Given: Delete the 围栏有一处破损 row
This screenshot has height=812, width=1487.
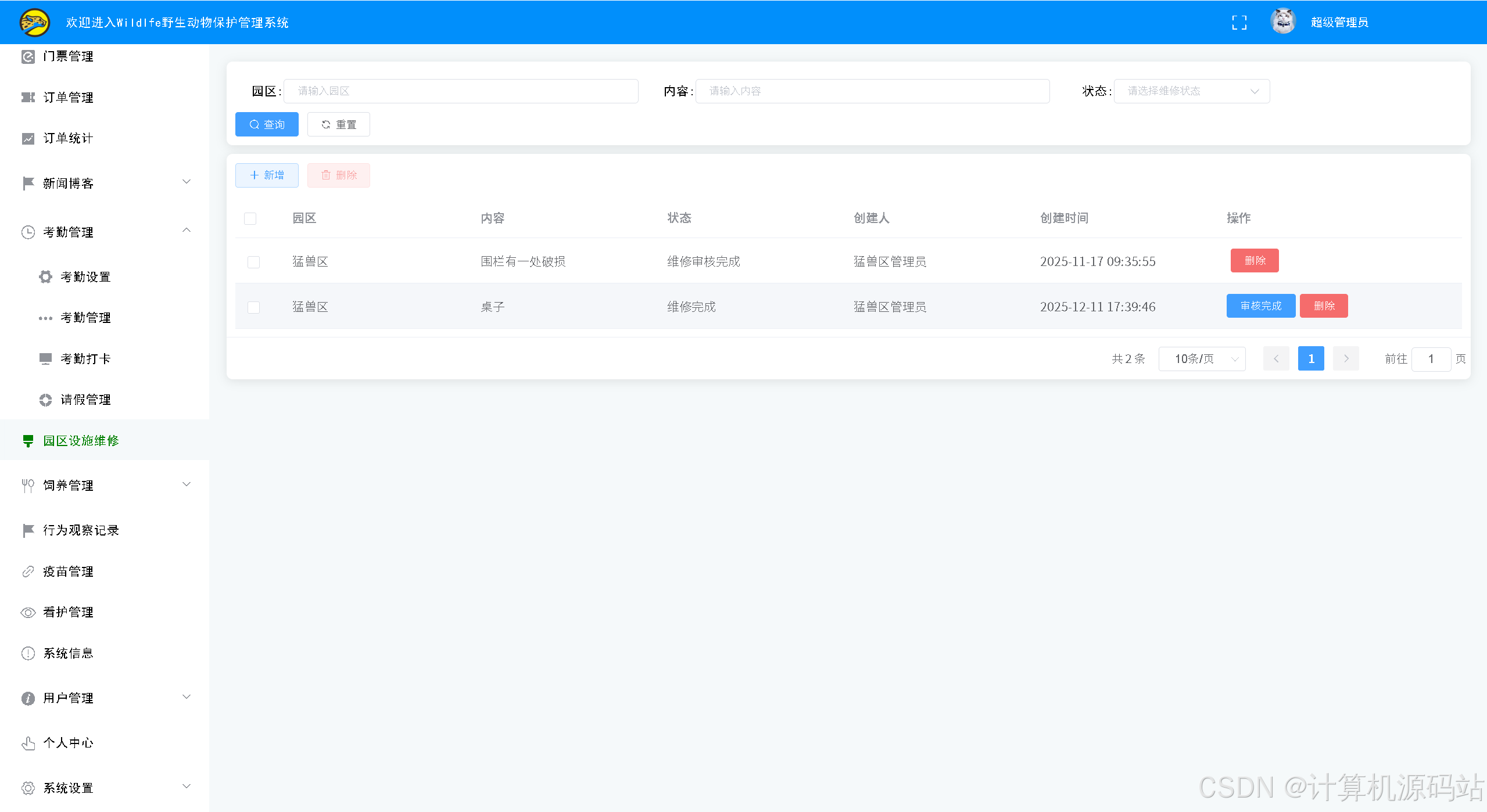Looking at the screenshot, I should 1255,261.
